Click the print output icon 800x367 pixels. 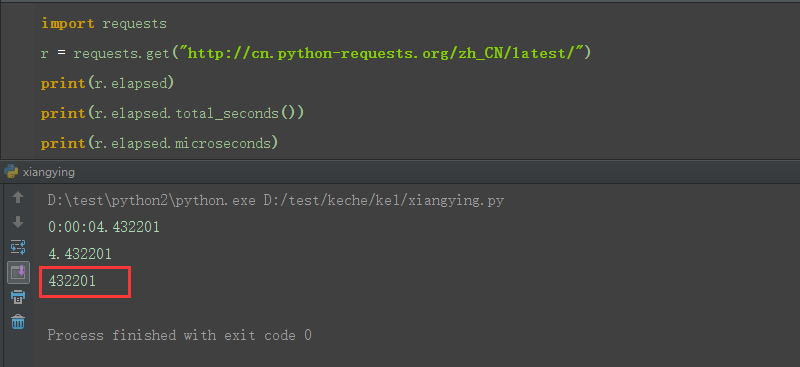point(18,297)
